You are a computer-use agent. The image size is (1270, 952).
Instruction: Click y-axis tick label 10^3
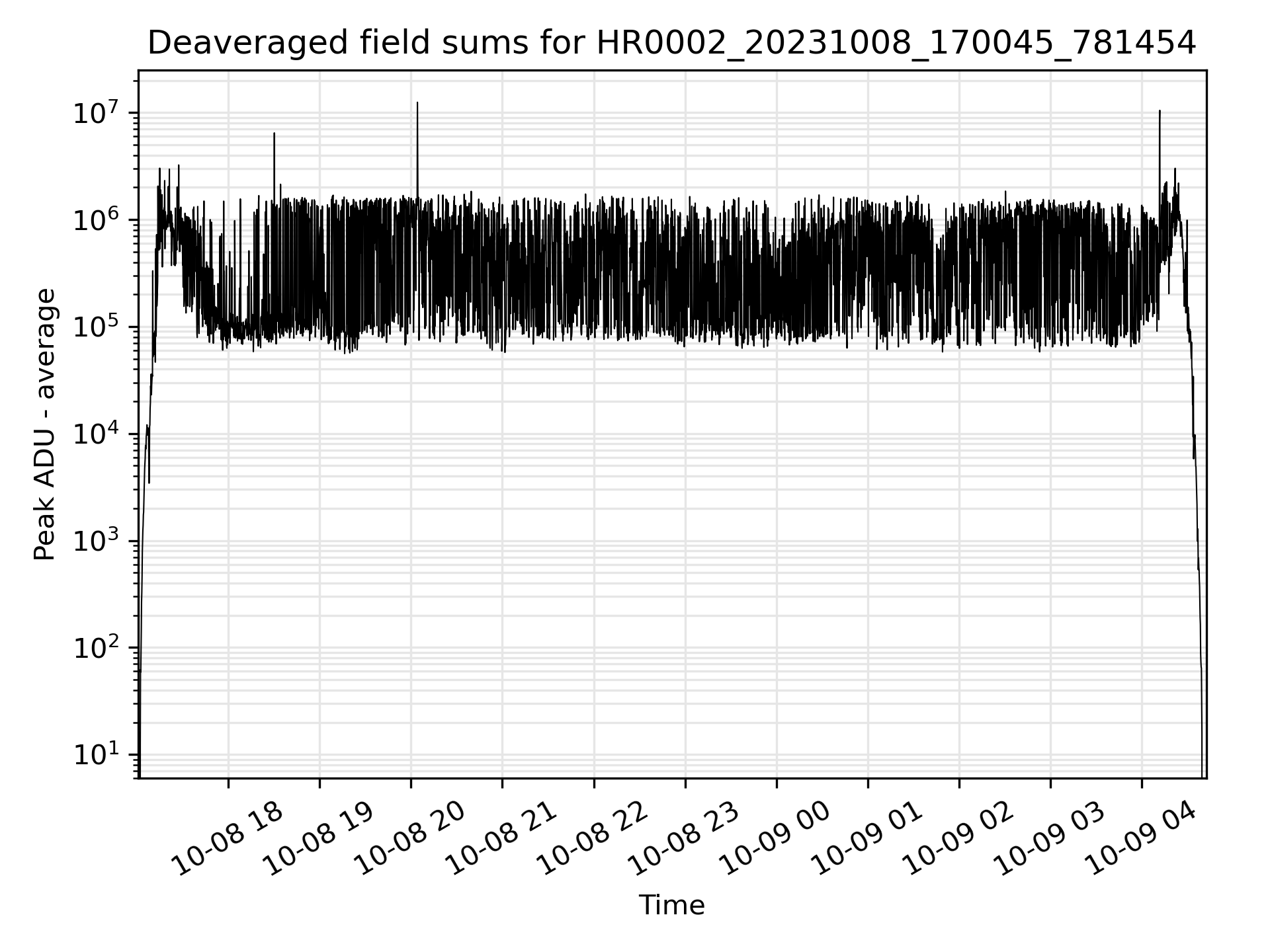(97, 541)
